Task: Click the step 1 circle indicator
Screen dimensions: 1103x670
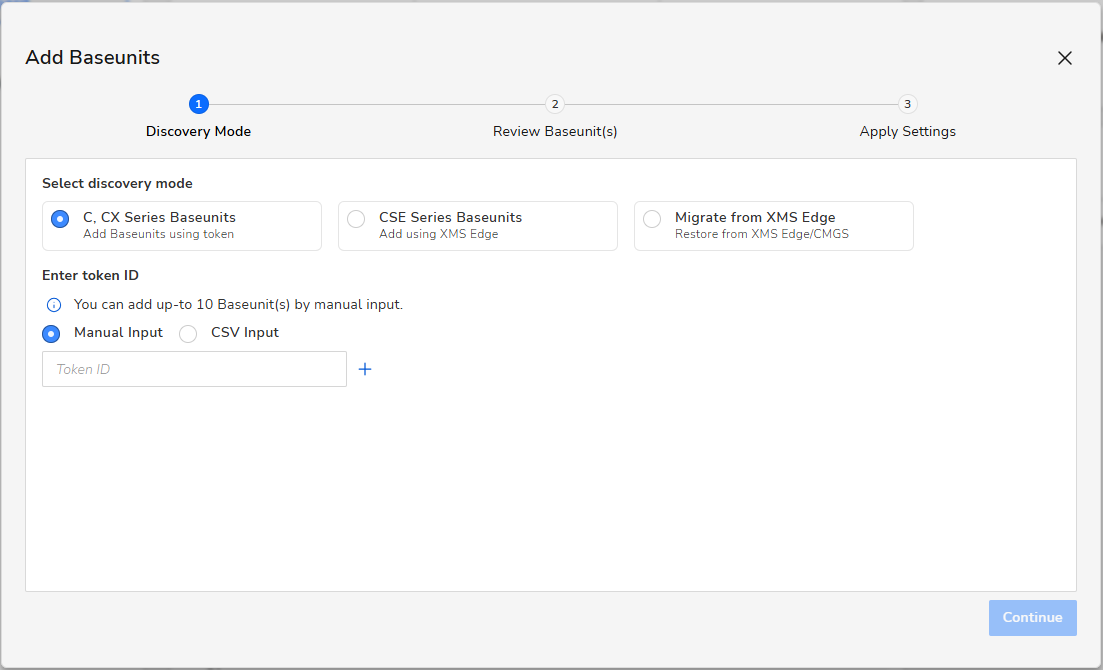Action: [198, 104]
